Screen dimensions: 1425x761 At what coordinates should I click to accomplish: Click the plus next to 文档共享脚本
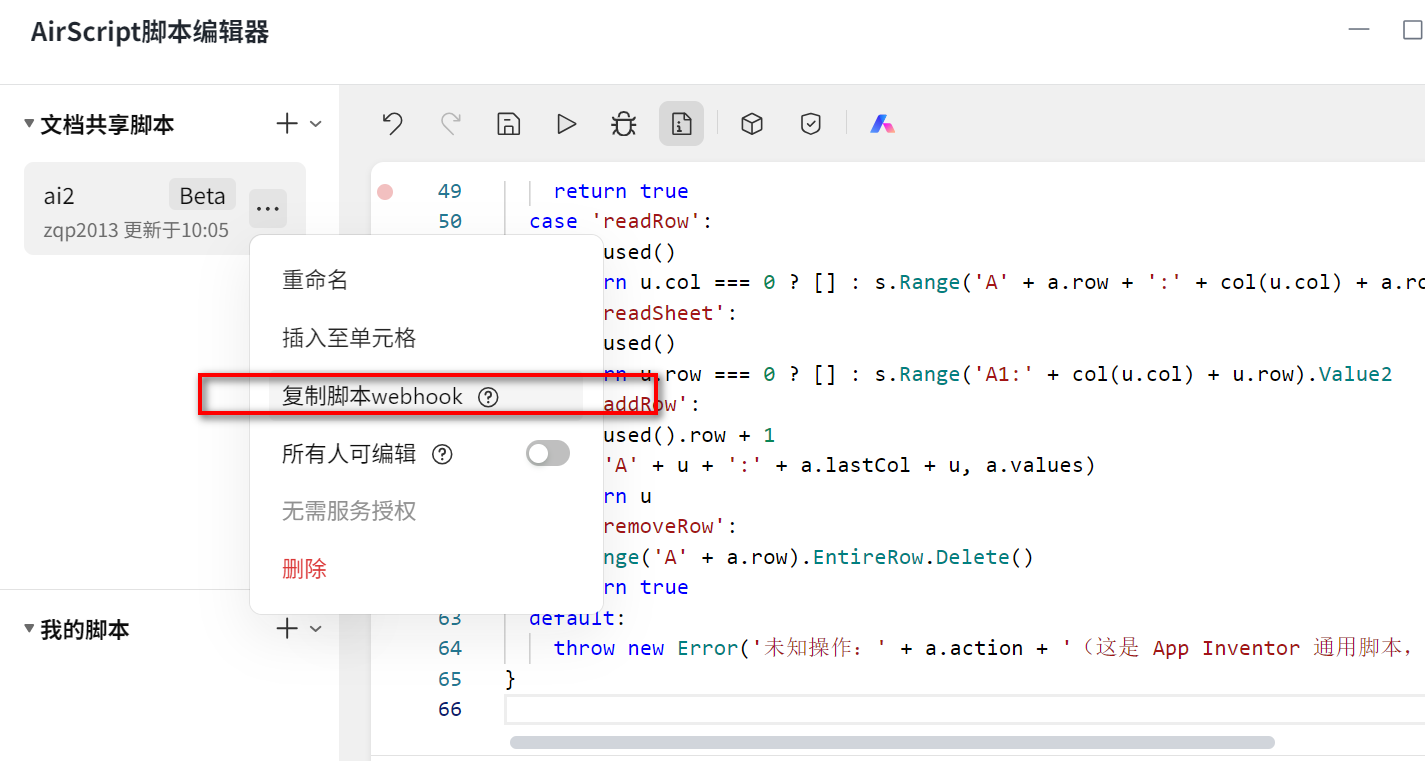pyautogui.click(x=287, y=124)
